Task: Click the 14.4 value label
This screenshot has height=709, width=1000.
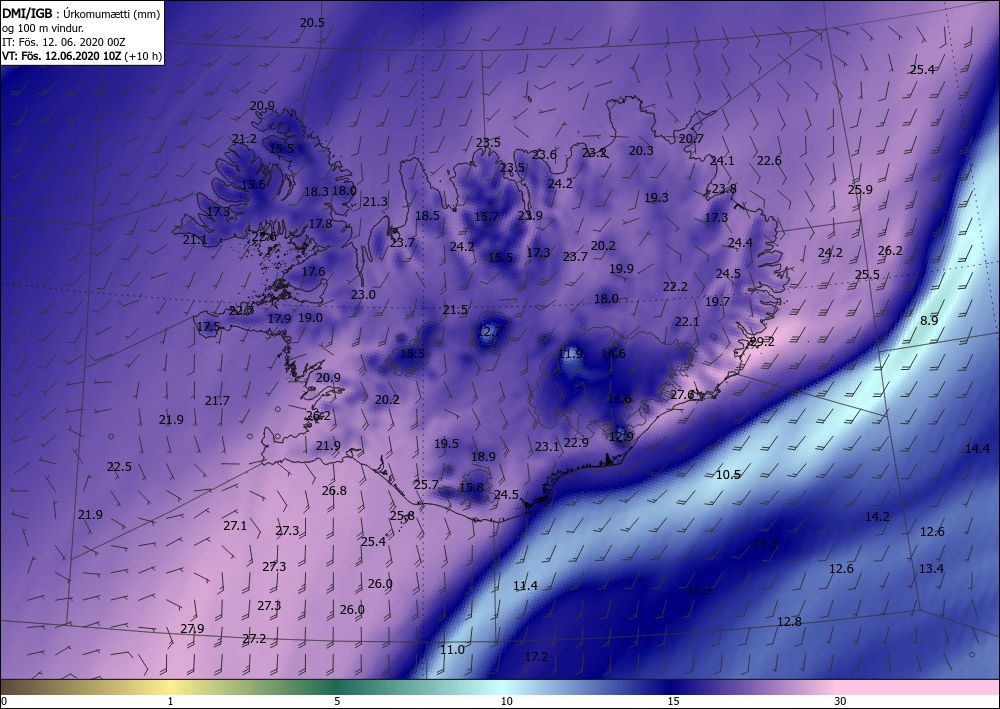Action: pos(977,448)
